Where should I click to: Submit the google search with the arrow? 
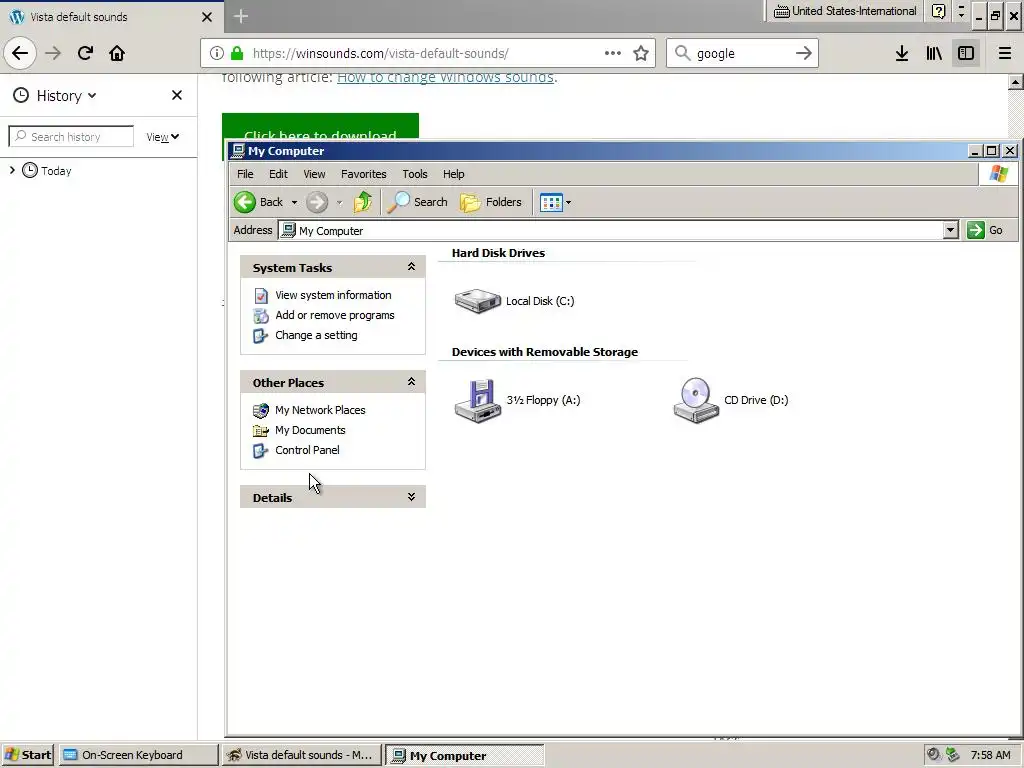(803, 53)
